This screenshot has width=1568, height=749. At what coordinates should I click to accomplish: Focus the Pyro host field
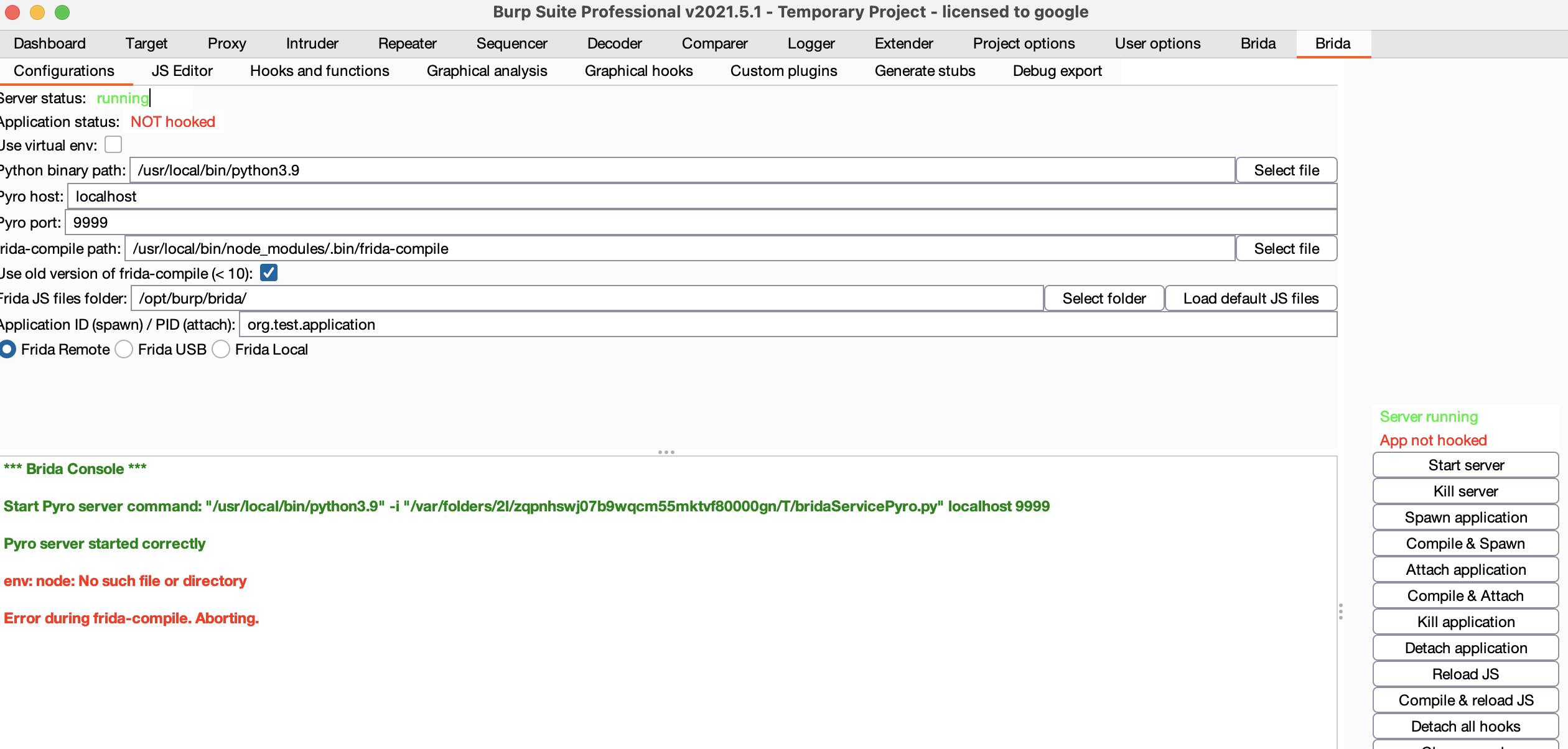[702, 197]
